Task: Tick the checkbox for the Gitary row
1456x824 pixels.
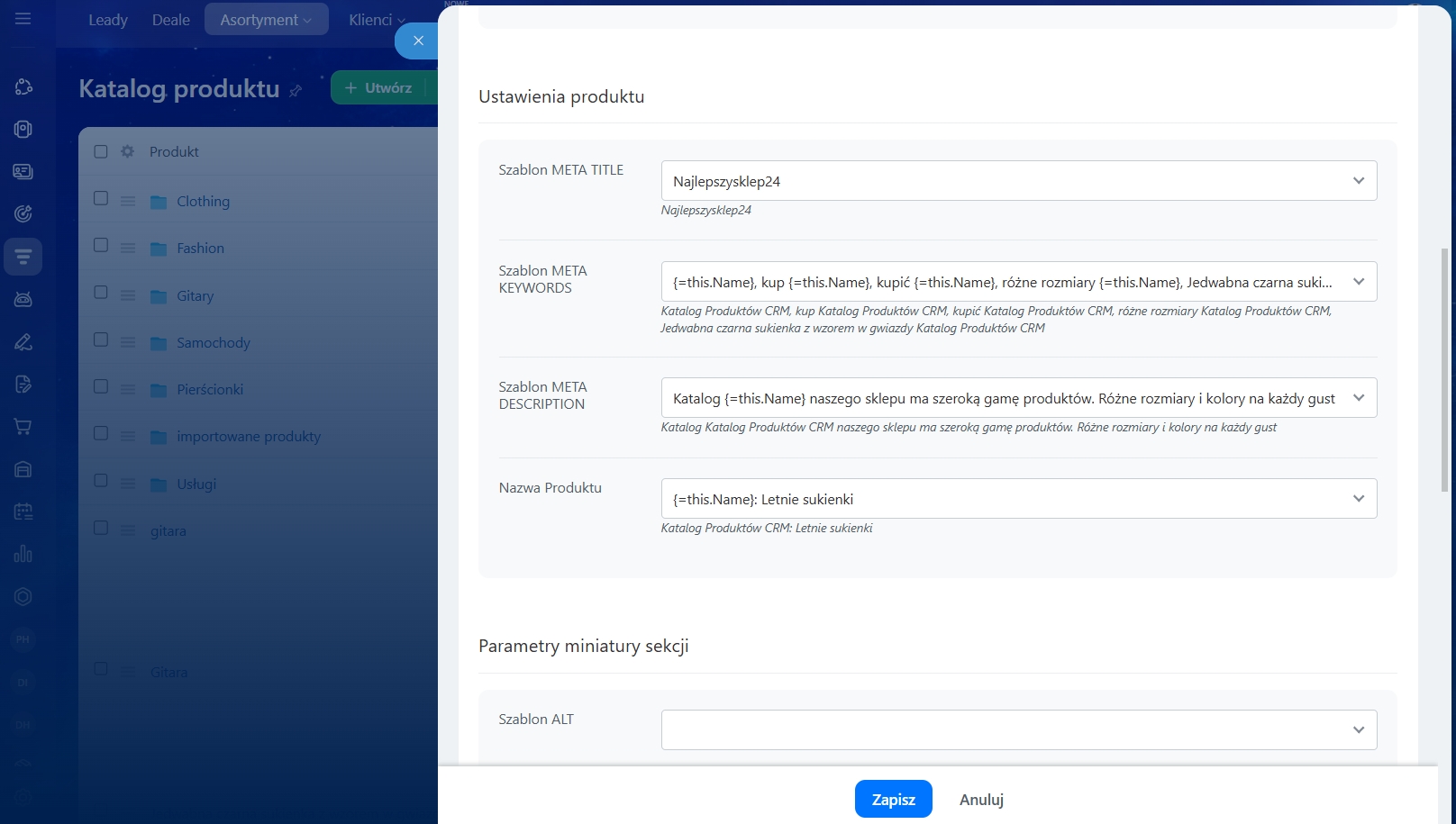Action: 101,293
